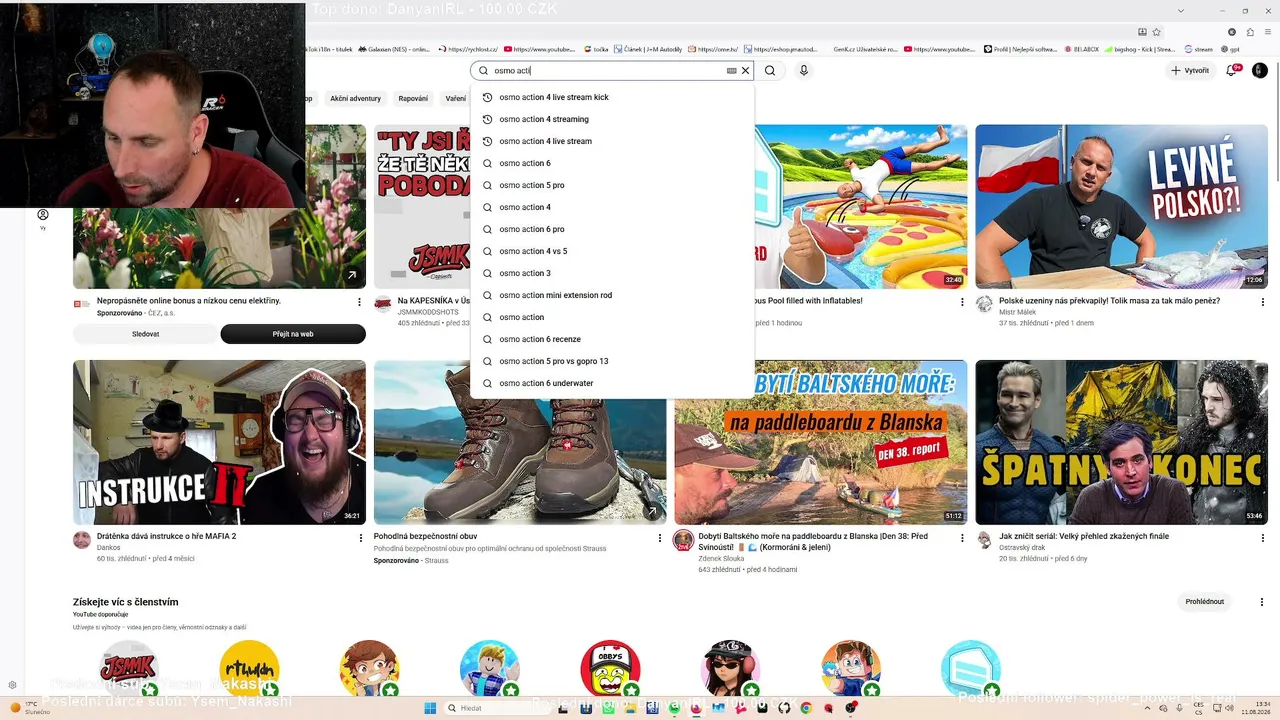Select suggestion "osmo action 4 streaming"
1280x720 pixels.
612,119
